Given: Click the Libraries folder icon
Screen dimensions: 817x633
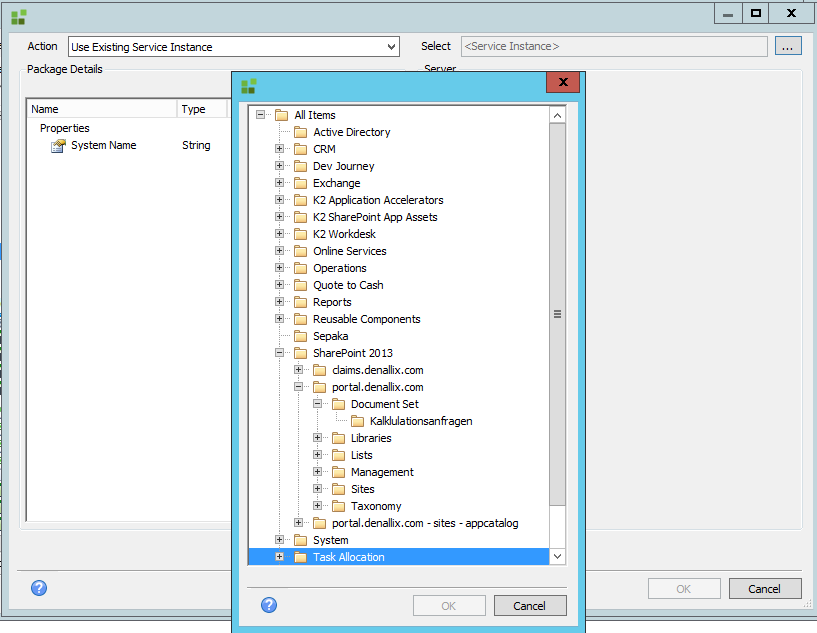Looking at the screenshot, I should (x=338, y=438).
